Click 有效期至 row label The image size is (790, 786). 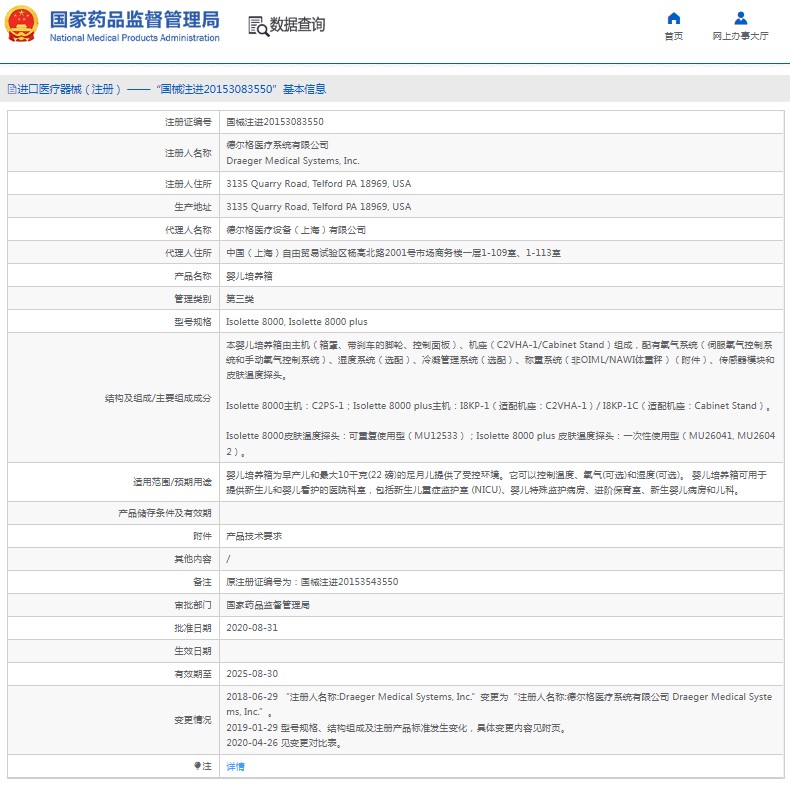click(x=192, y=674)
